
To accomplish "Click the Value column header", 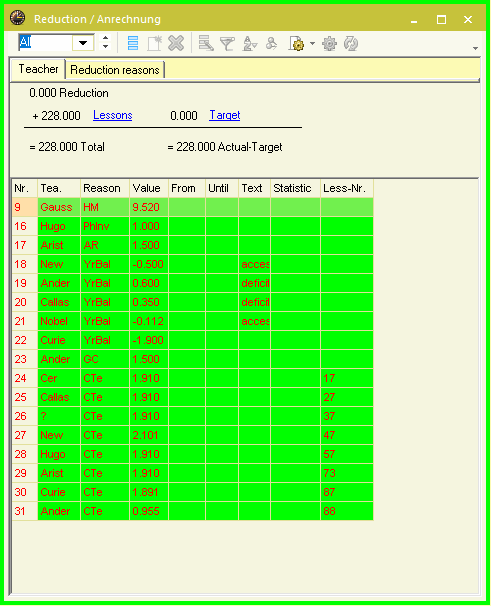I will click(x=149, y=188).
